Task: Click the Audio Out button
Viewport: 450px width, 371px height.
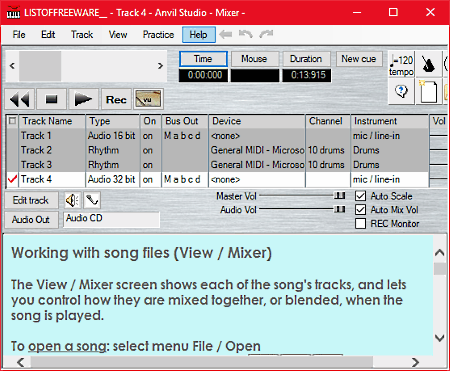Action: 31,220
